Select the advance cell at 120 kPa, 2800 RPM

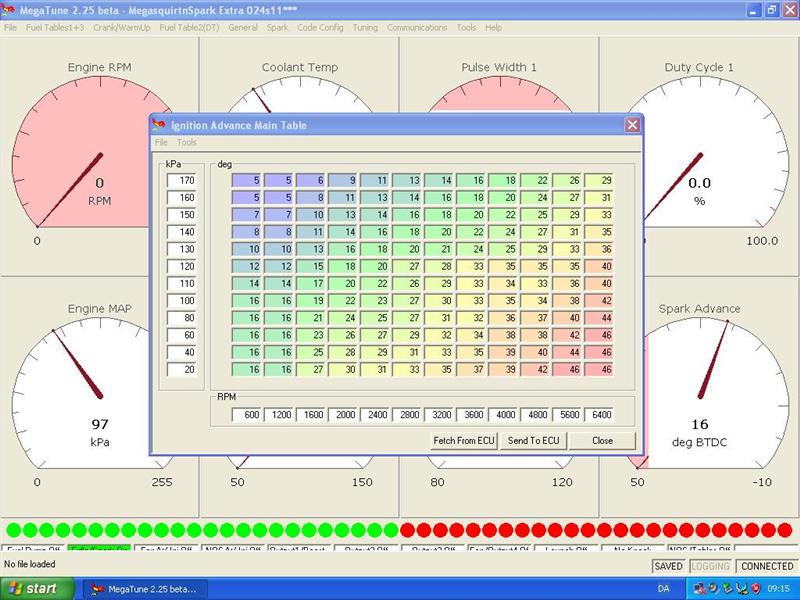point(407,266)
